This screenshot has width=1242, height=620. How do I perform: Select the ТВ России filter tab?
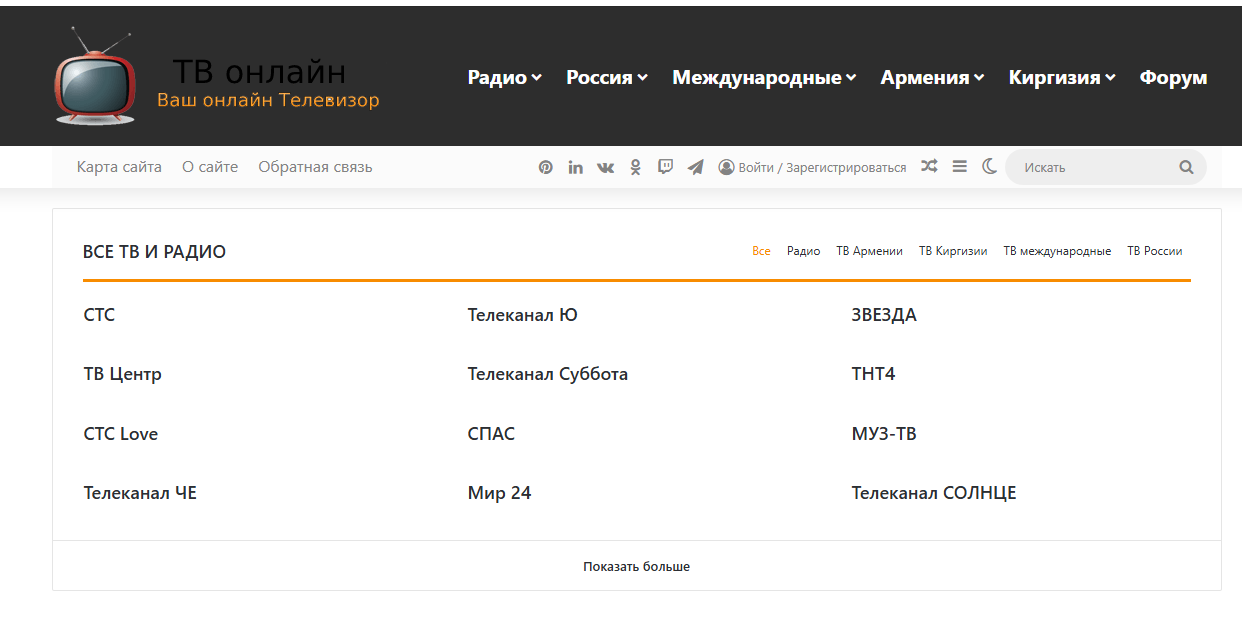click(x=1155, y=251)
